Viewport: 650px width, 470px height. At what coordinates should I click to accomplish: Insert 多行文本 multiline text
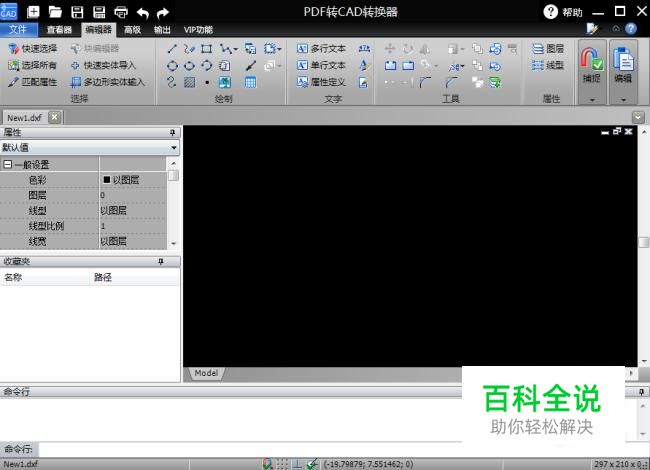point(321,48)
